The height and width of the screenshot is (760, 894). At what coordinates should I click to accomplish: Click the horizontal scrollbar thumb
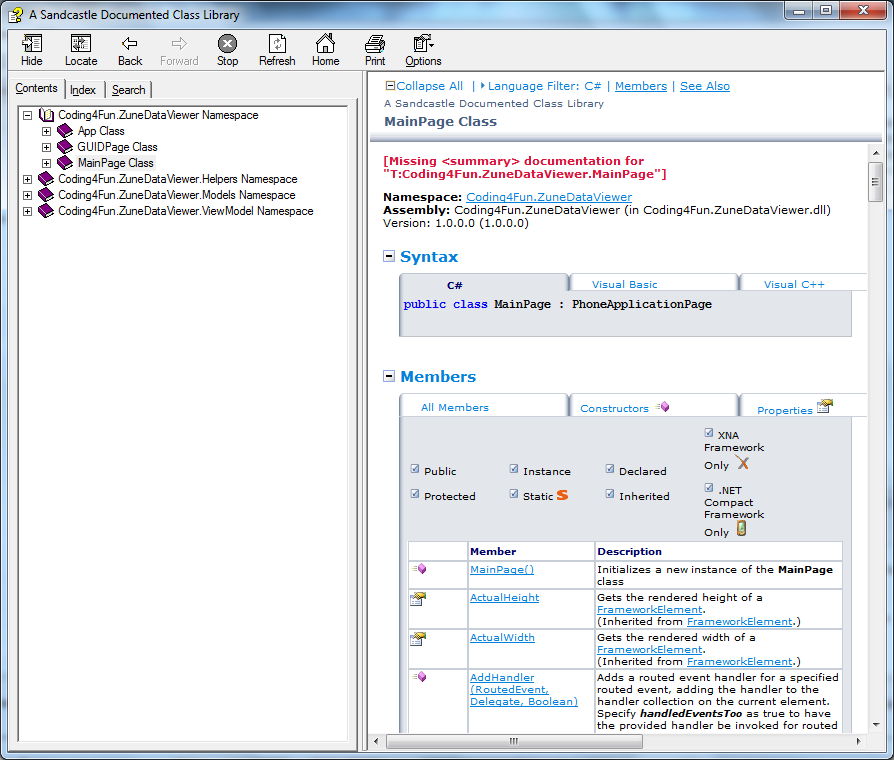tap(514, 741)
